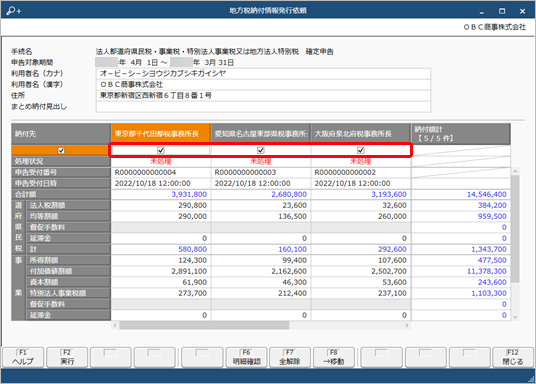
Task: Click the 特別法人事業税額 value 237,100
Action: point(392,293)
